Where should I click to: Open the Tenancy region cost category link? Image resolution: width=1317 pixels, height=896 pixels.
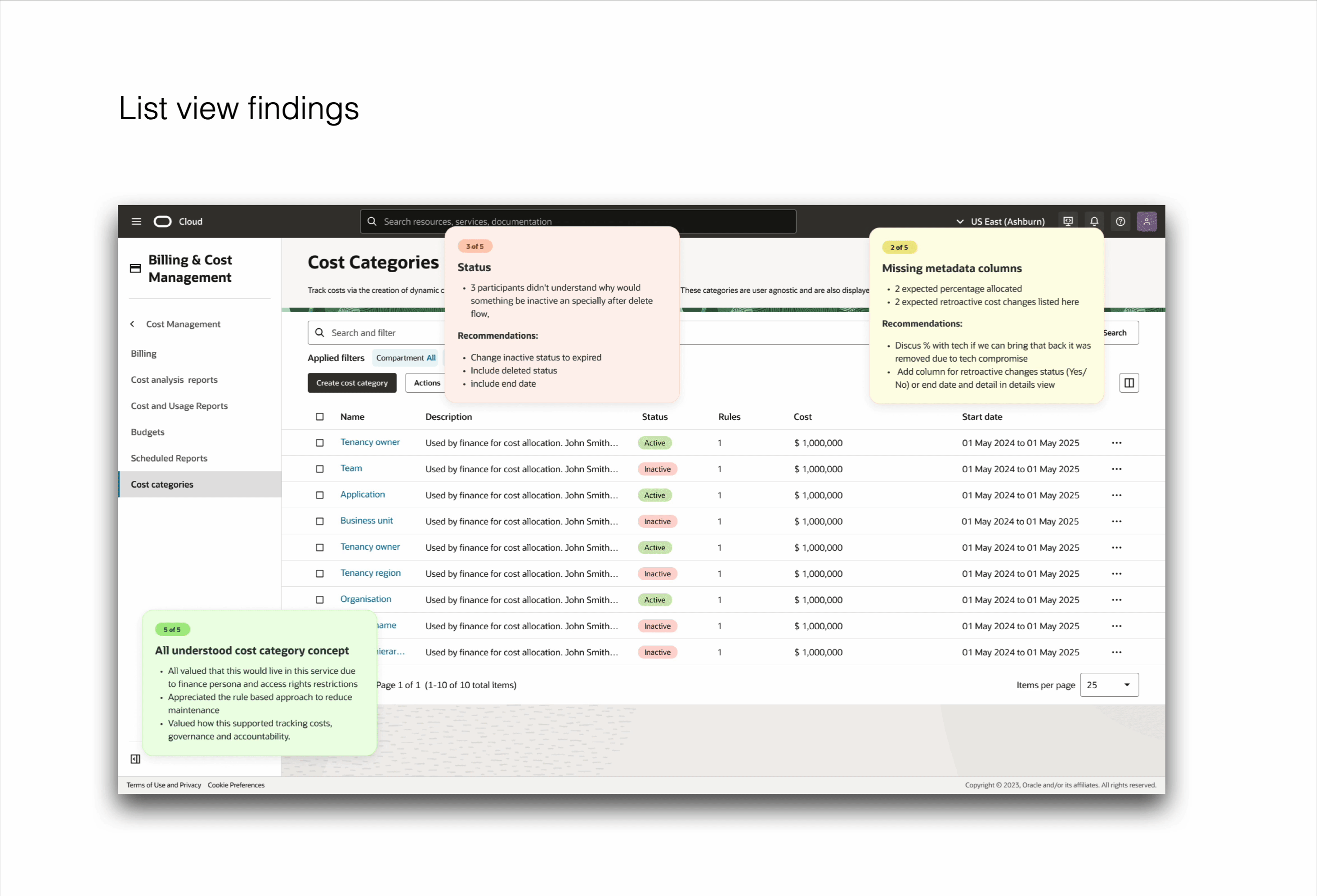tap(370, 573)
